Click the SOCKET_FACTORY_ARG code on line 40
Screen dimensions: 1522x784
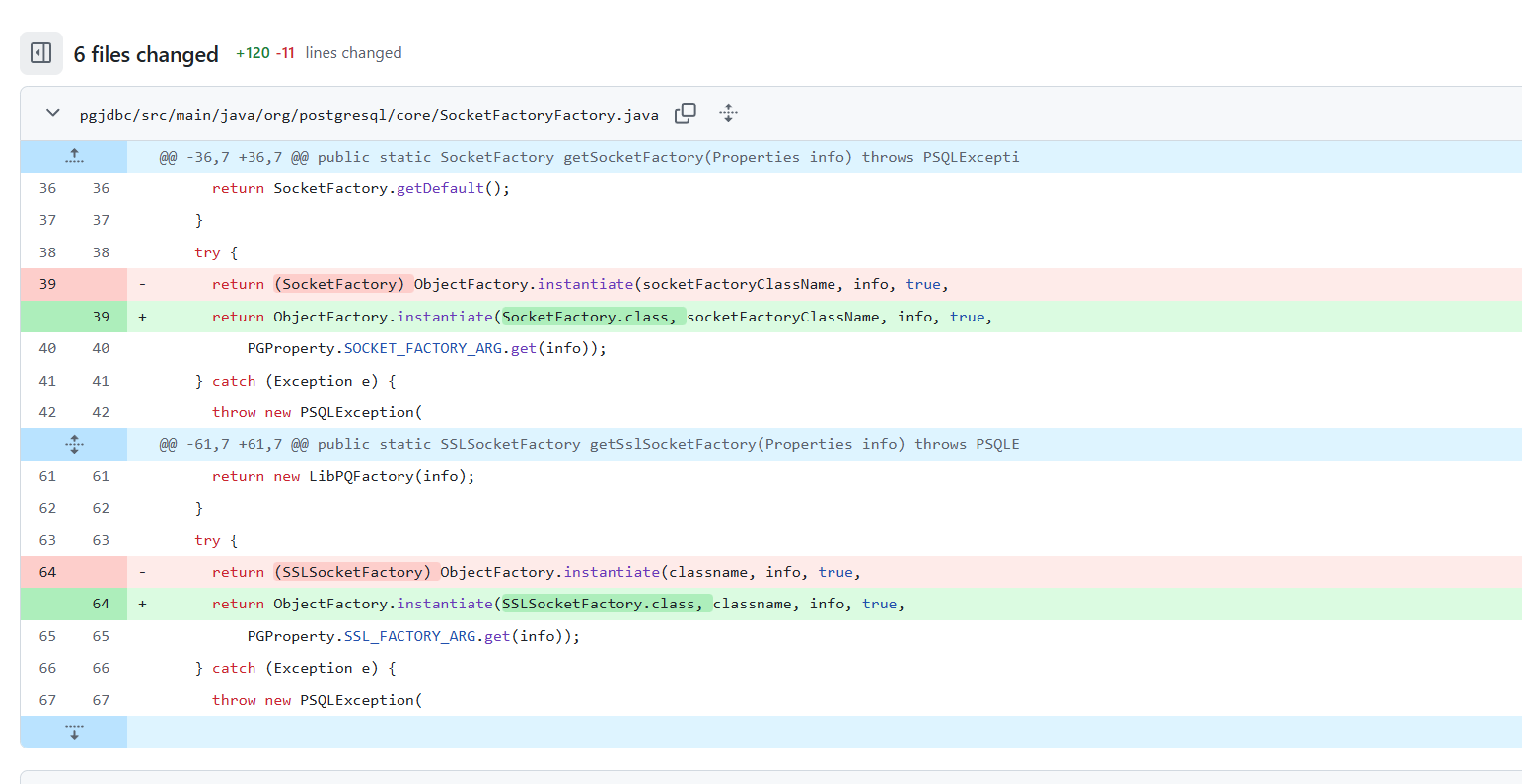[x=423, y=348]
